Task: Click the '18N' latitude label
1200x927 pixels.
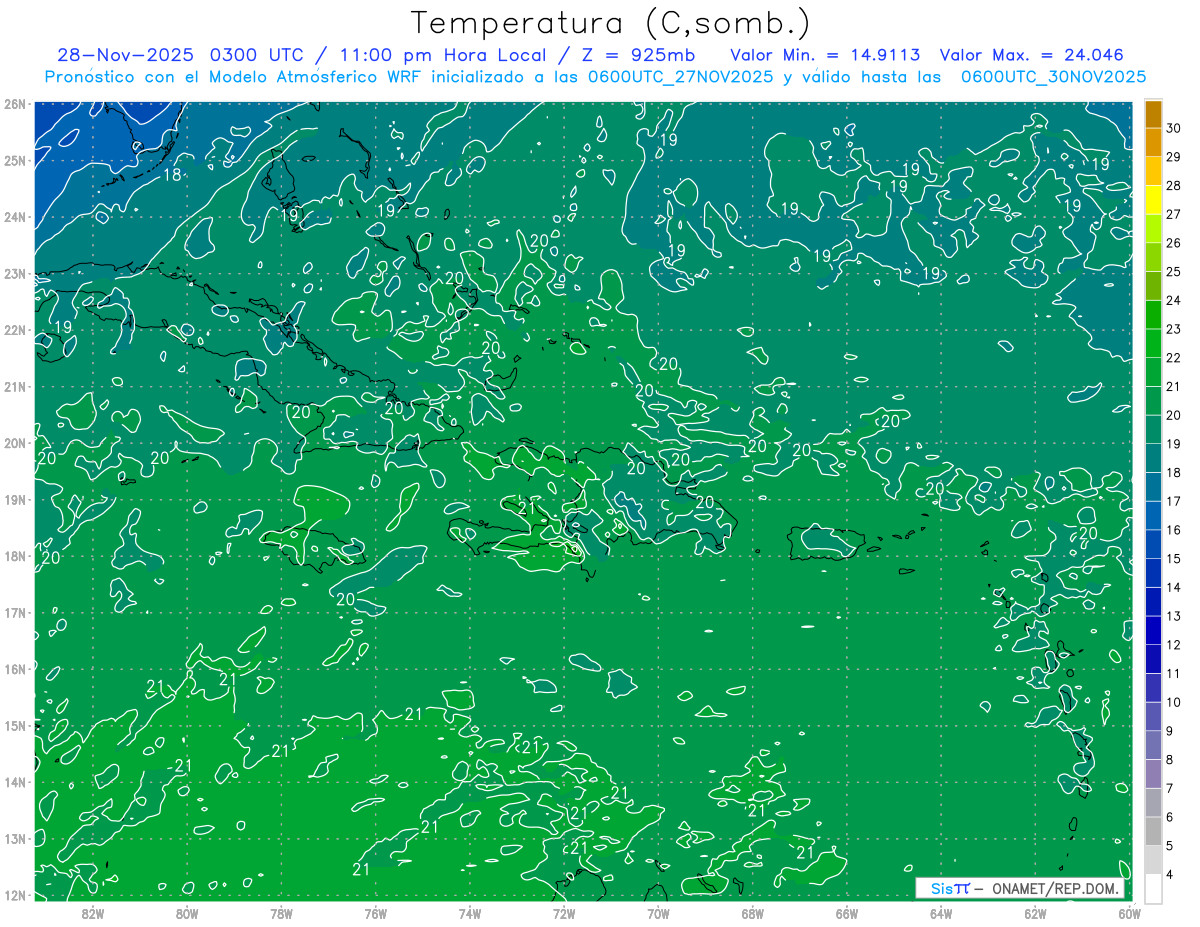Action: 14,556
